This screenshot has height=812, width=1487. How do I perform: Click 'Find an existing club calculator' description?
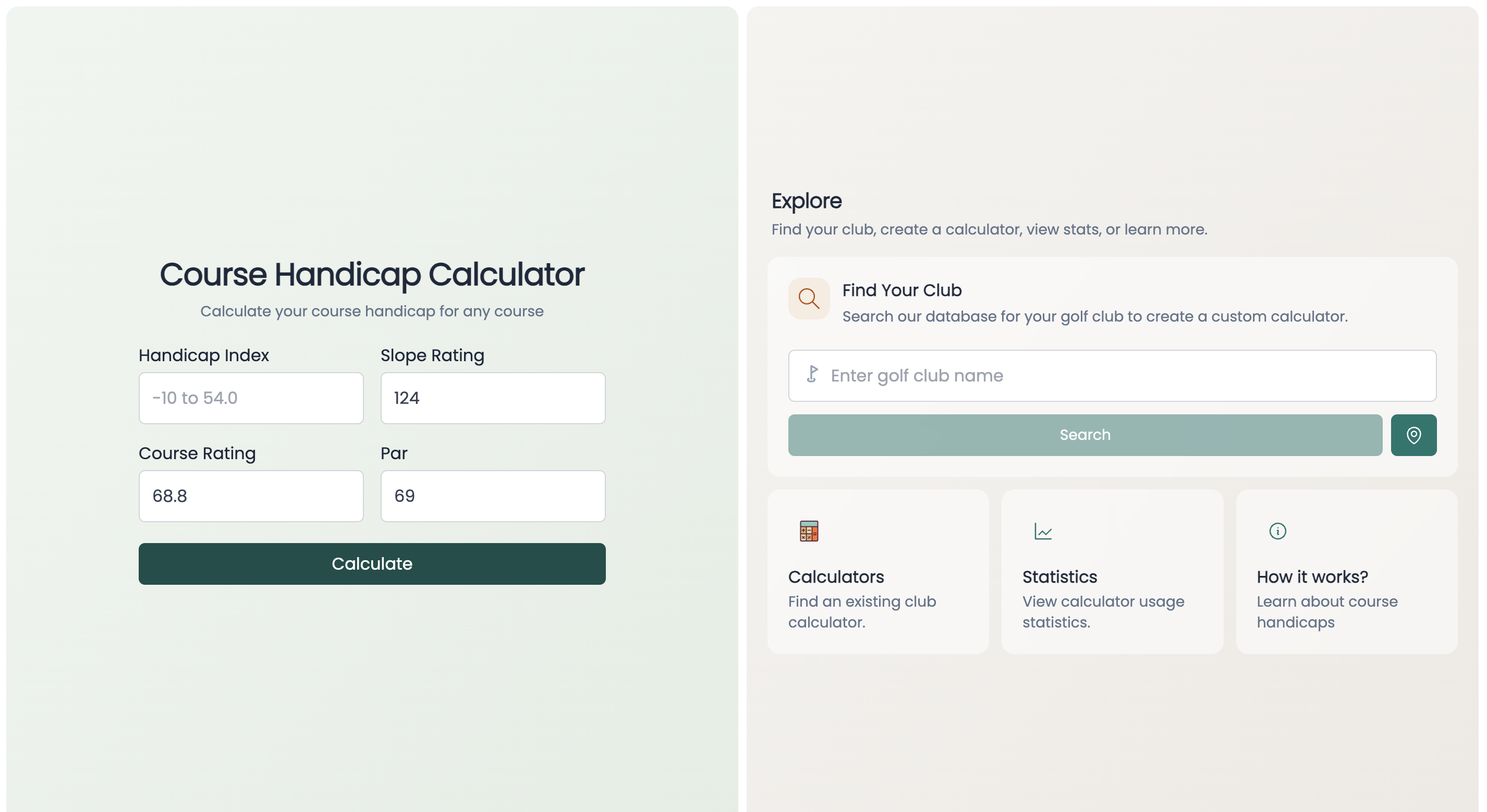click(x=862, y=612)
